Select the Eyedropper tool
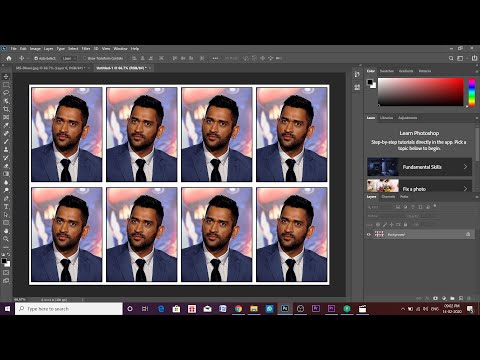Screen dimensions: 480x360 pyautogui.click(x=6, y=125)
